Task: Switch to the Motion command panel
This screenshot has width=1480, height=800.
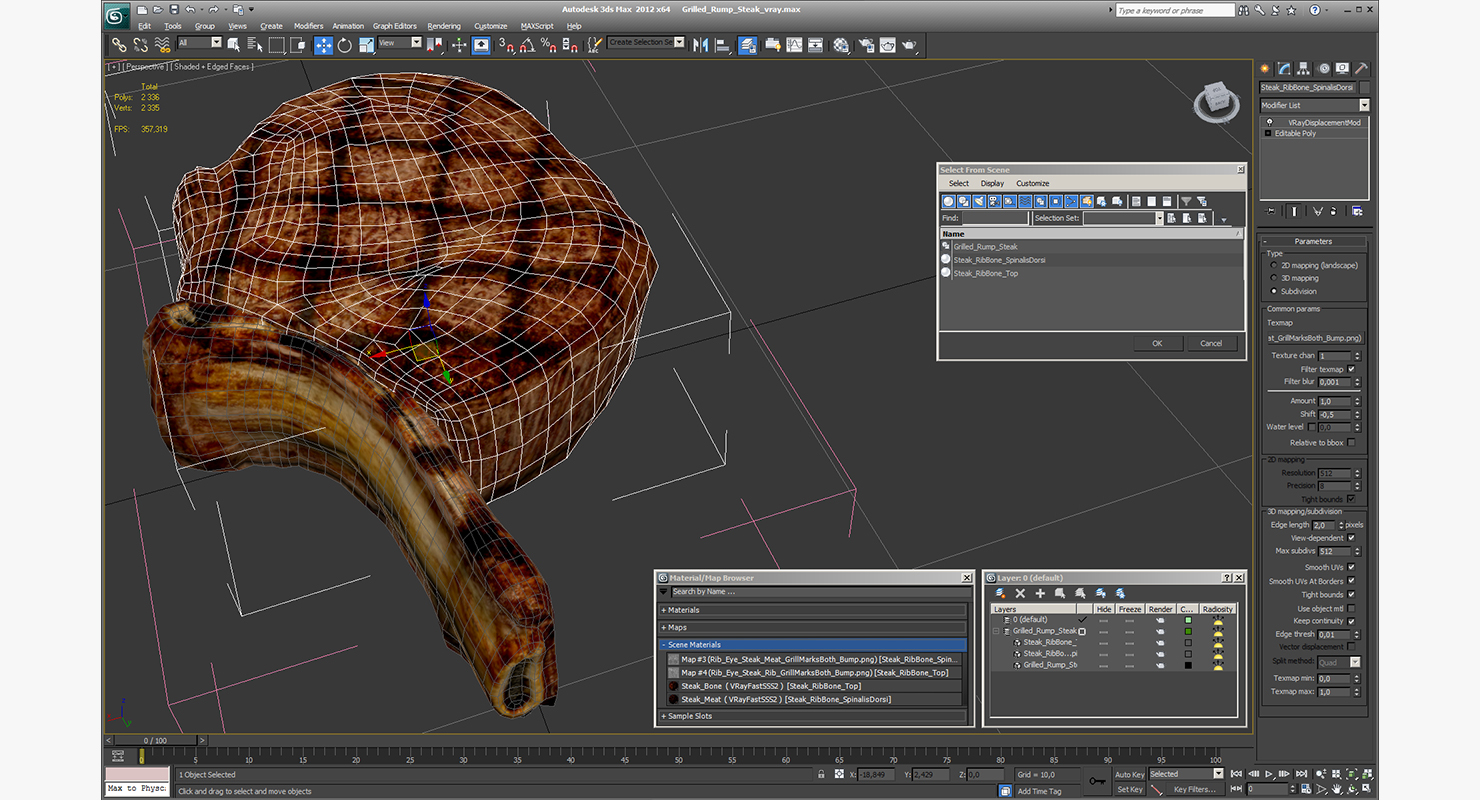Action: coord(1324,69)
